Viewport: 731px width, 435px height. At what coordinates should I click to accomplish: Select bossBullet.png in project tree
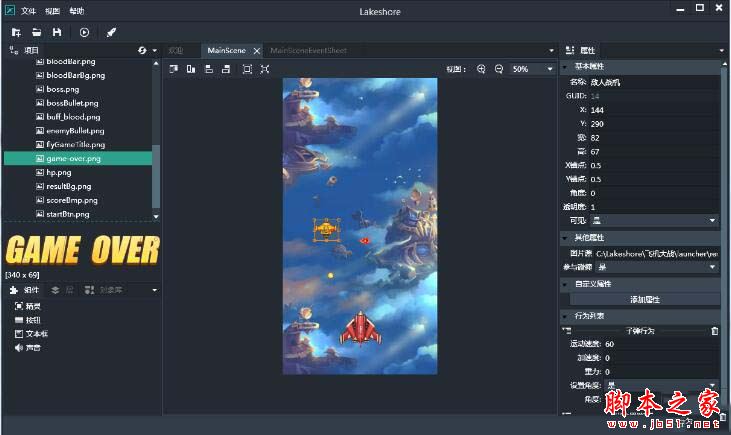tap(72, 103)
